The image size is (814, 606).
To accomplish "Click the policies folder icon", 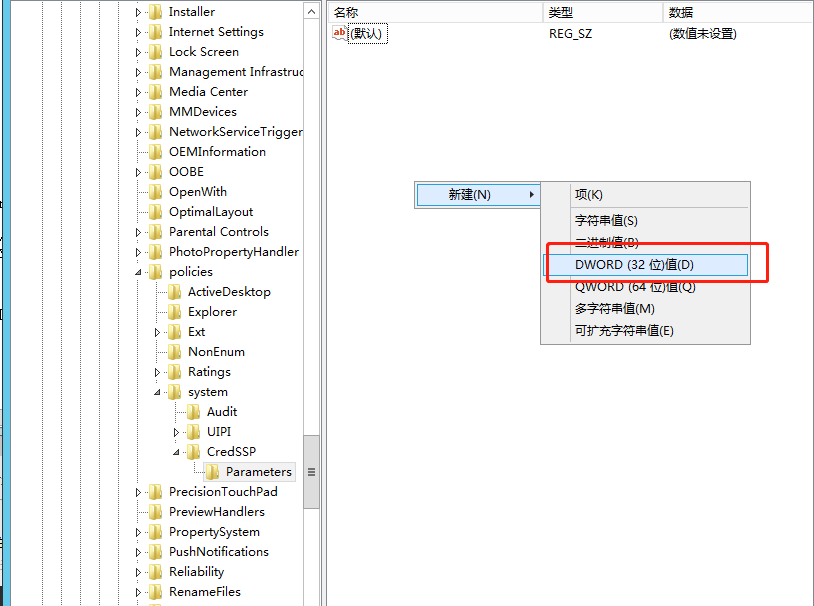I will click(x=156, y=272).
